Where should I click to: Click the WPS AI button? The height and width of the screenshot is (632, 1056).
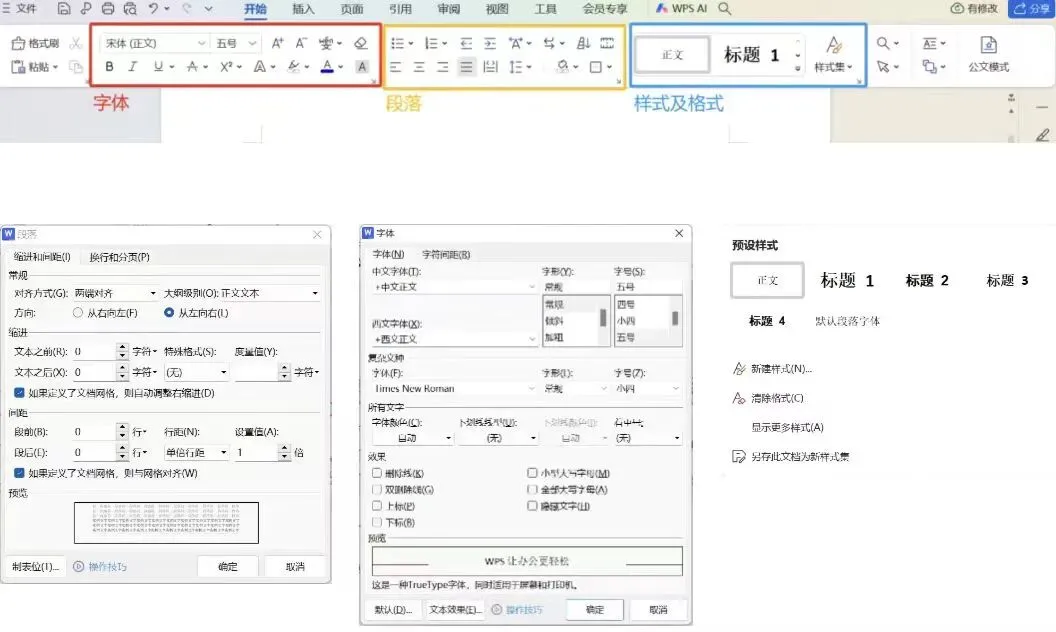pos(681,8)
